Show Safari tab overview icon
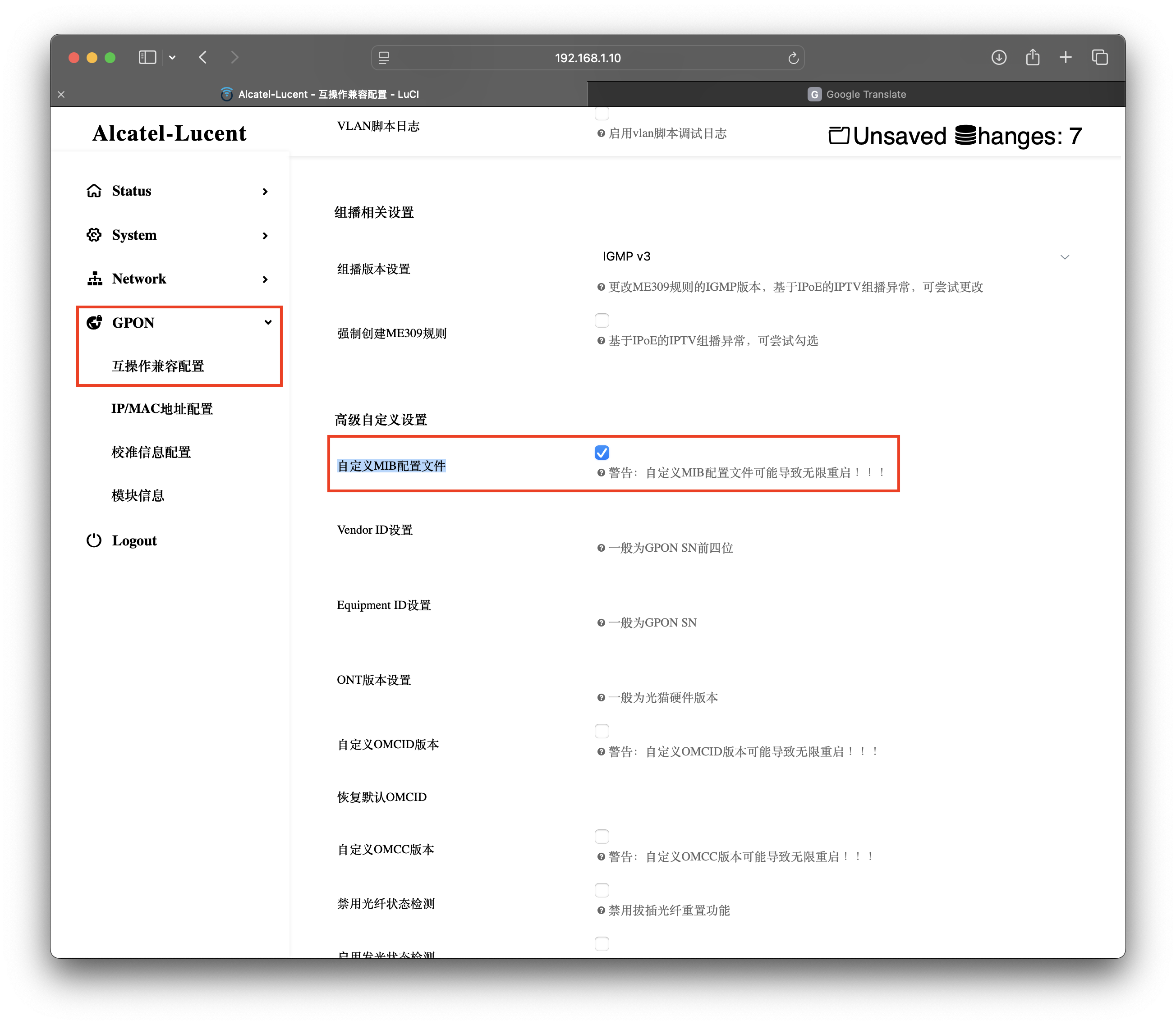 click(1099, 57)
